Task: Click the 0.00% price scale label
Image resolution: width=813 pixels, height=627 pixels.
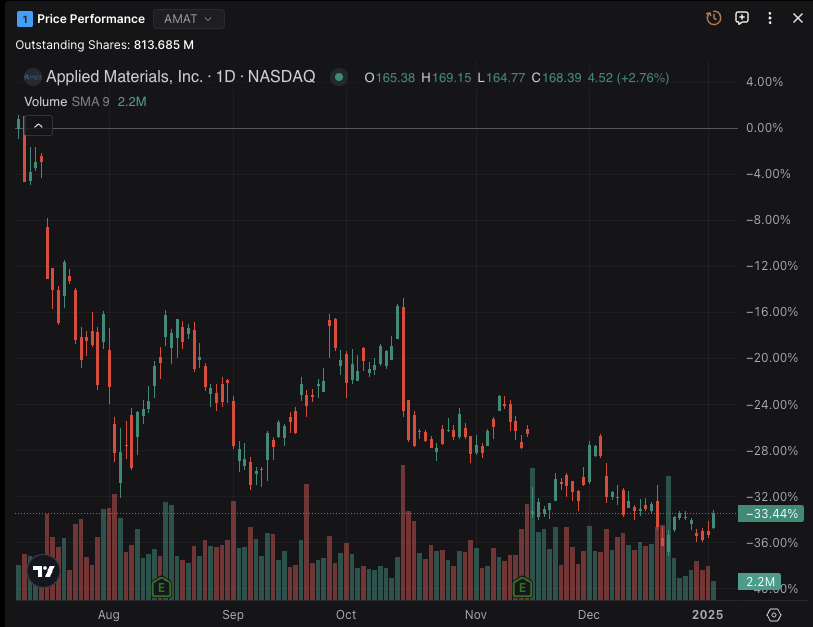Action: [764, 128]
